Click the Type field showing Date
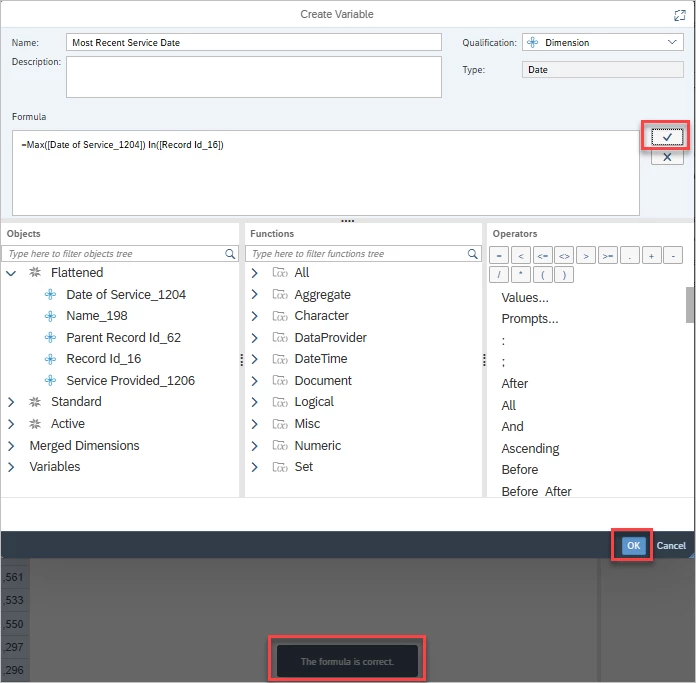 (x=602, y=70)
